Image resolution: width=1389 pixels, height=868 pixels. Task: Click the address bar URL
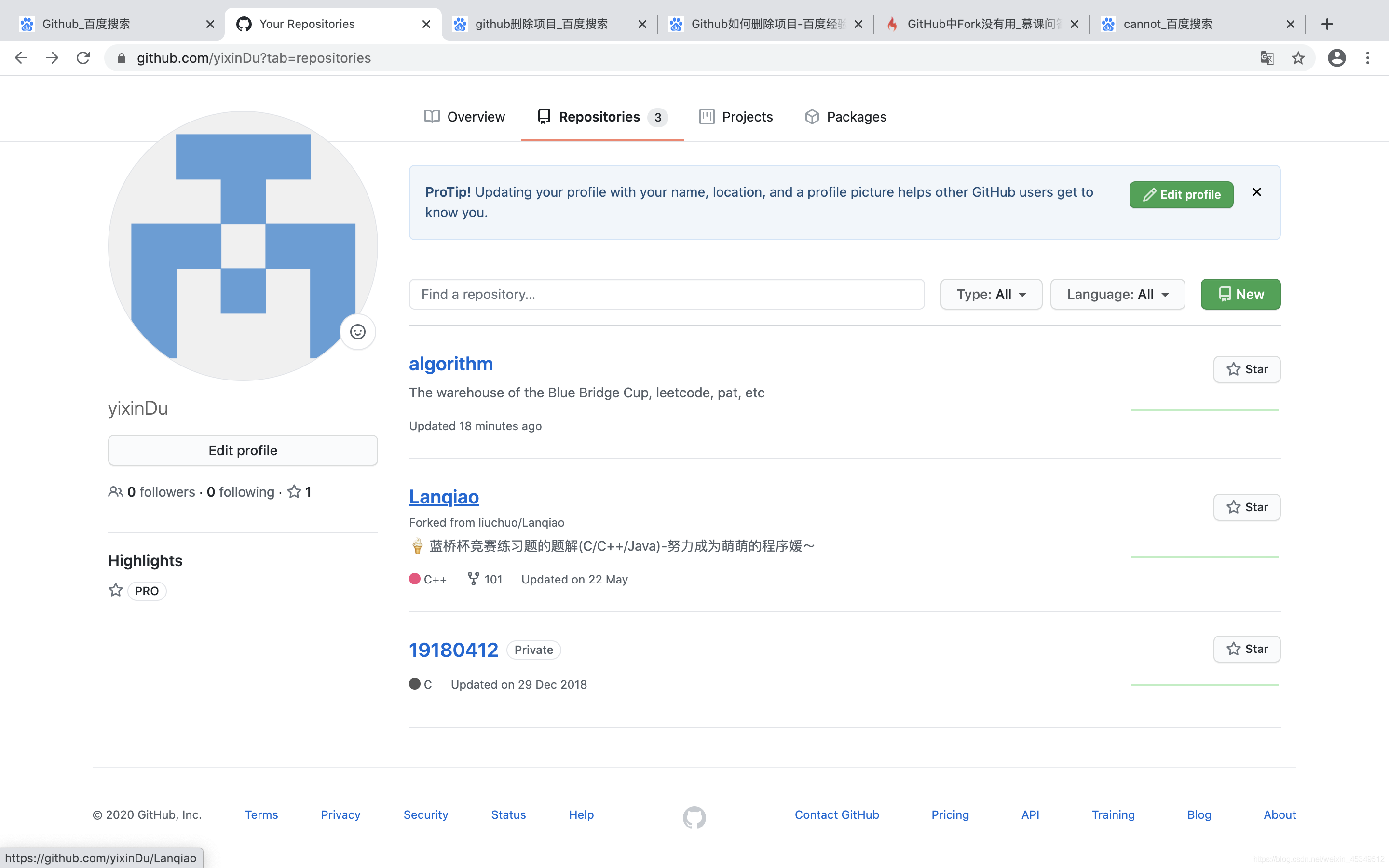coord(254,58)
